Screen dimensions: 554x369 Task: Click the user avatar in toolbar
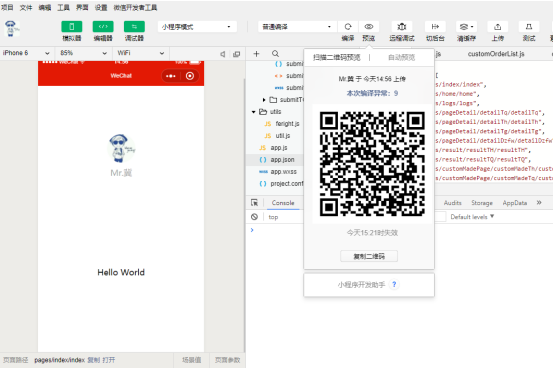(12, 28)
